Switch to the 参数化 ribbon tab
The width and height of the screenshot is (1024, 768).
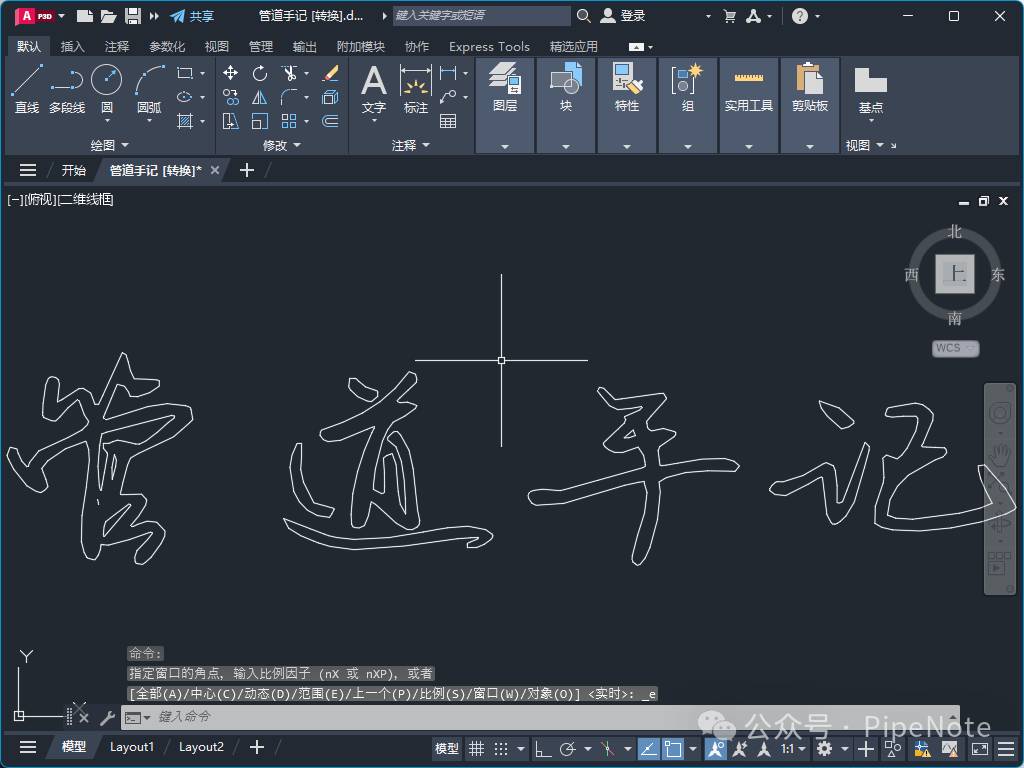click(x=167, y=46)
